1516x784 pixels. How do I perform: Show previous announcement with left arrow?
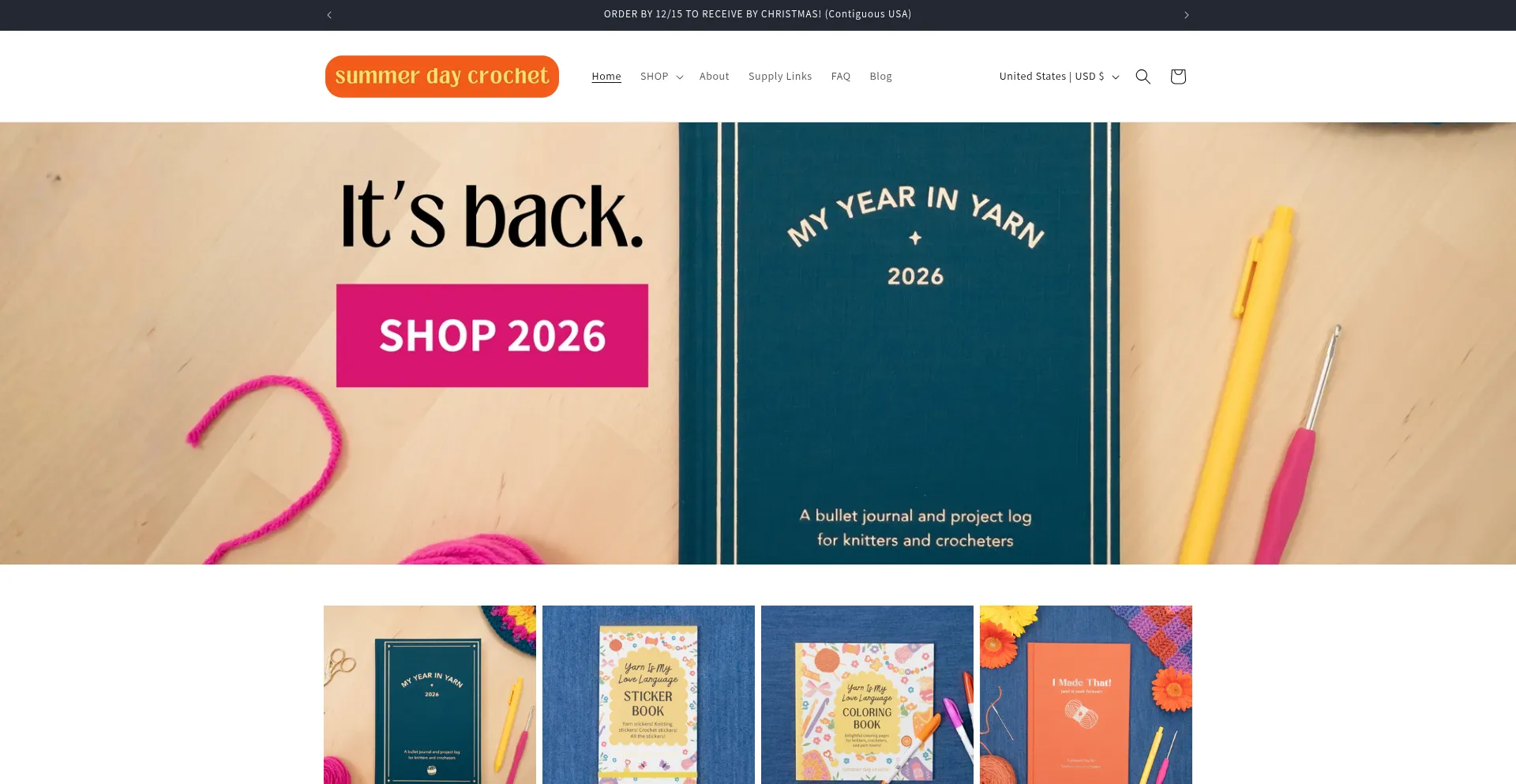click(329, 15)
